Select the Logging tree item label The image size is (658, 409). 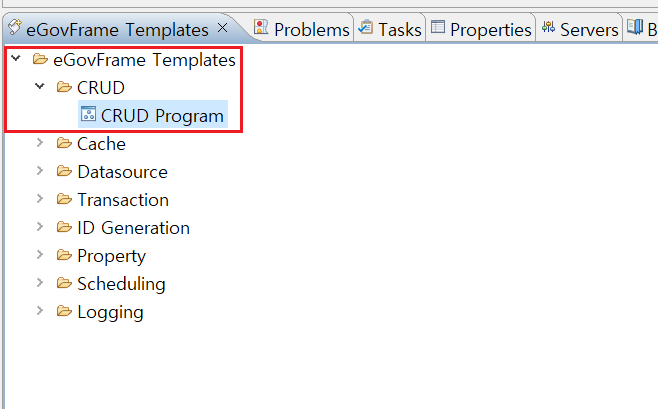click(110, 312)
